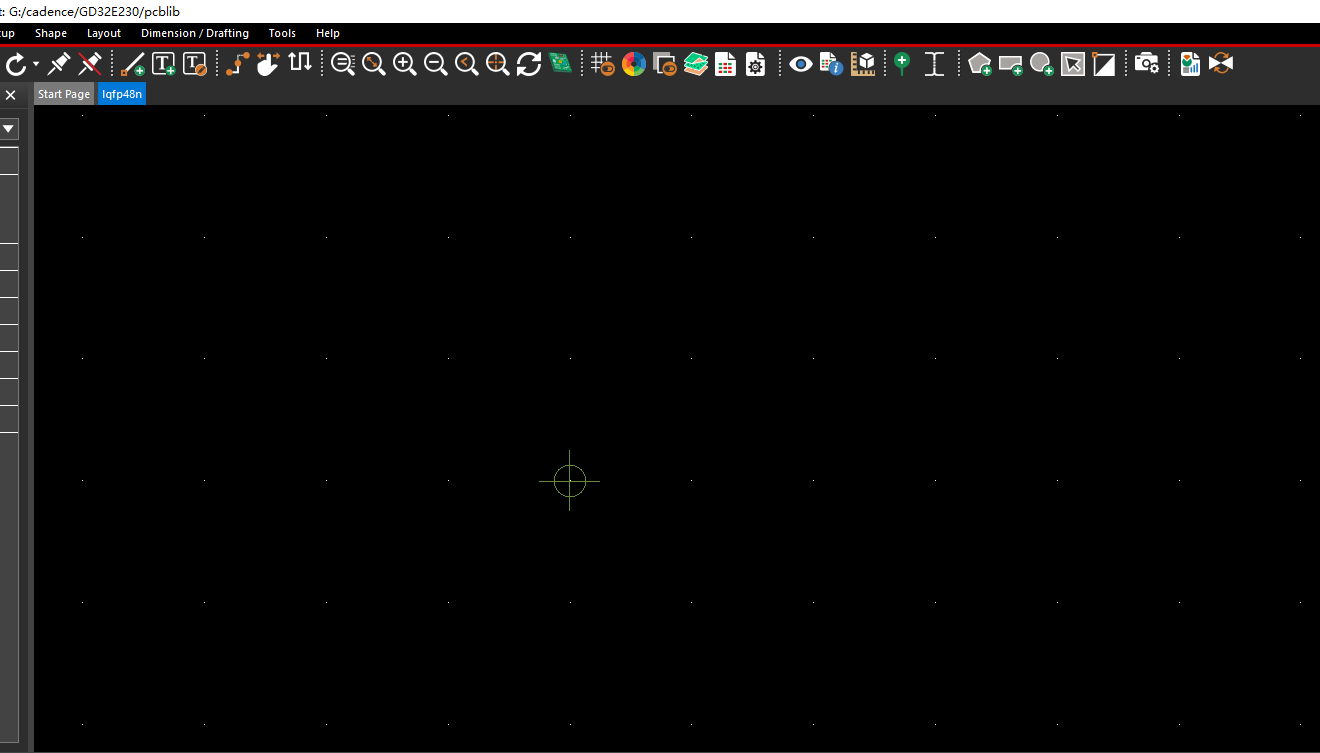Select the Add Circle Shape tool
The width and height of the screenshot is (1320, 753).
click(1042, 64)
